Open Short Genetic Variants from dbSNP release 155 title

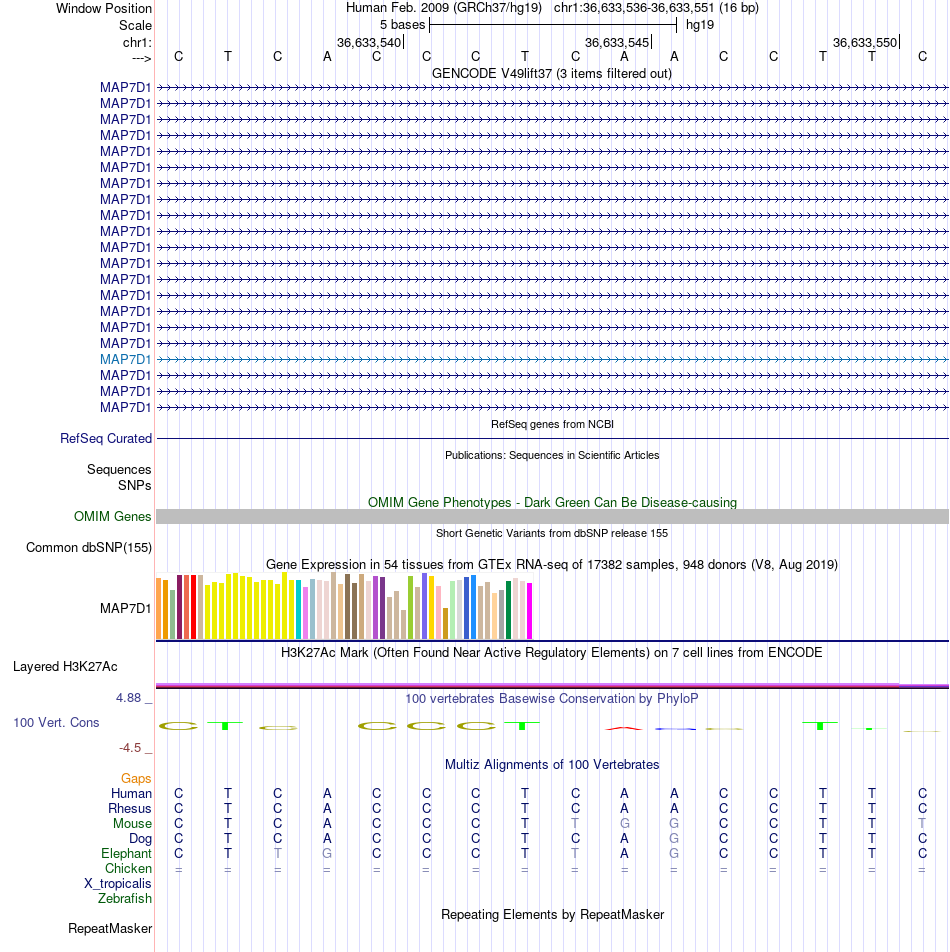coord(552,533)
